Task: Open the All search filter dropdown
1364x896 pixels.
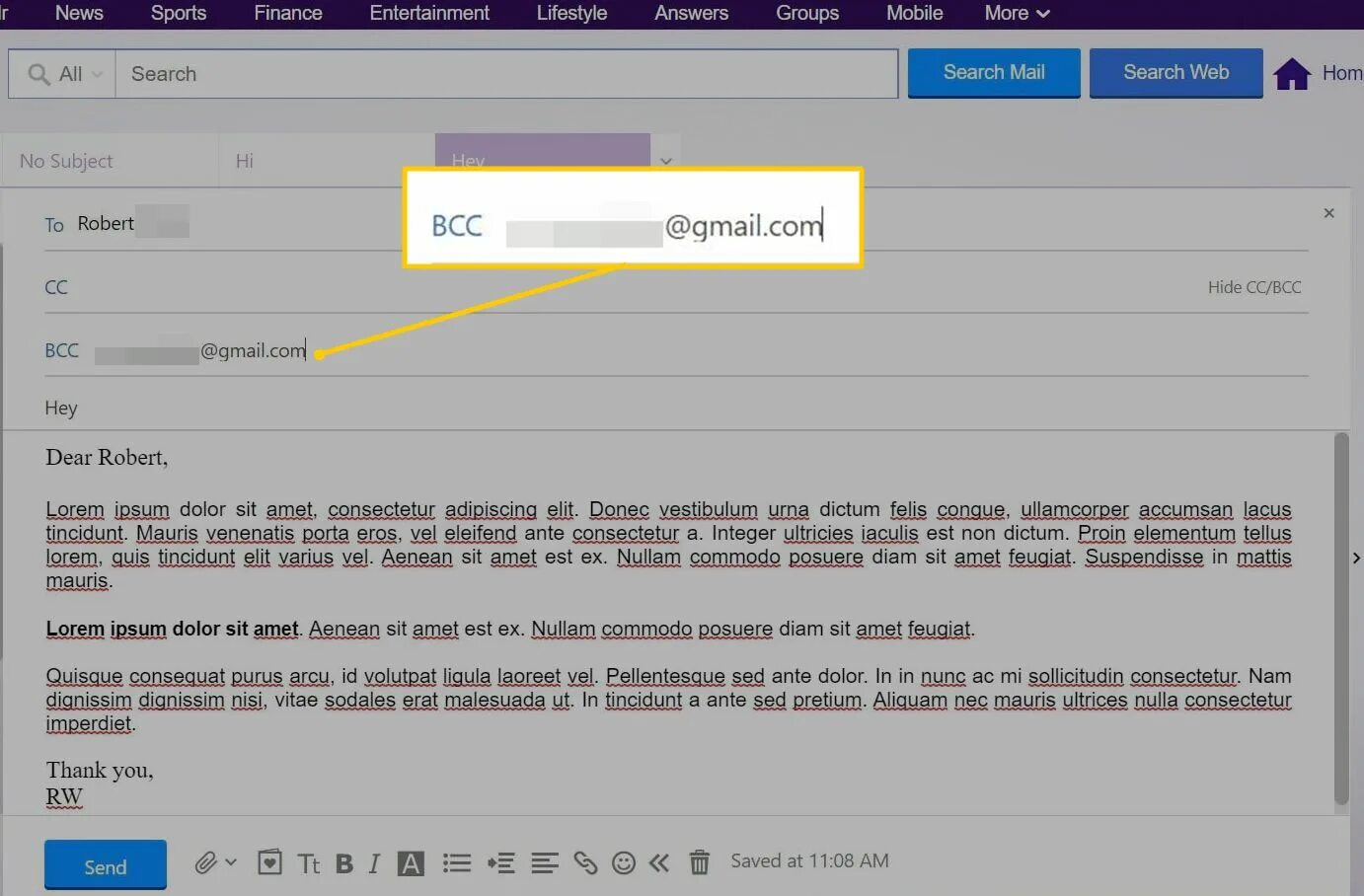Action: [x=64, y=74]
